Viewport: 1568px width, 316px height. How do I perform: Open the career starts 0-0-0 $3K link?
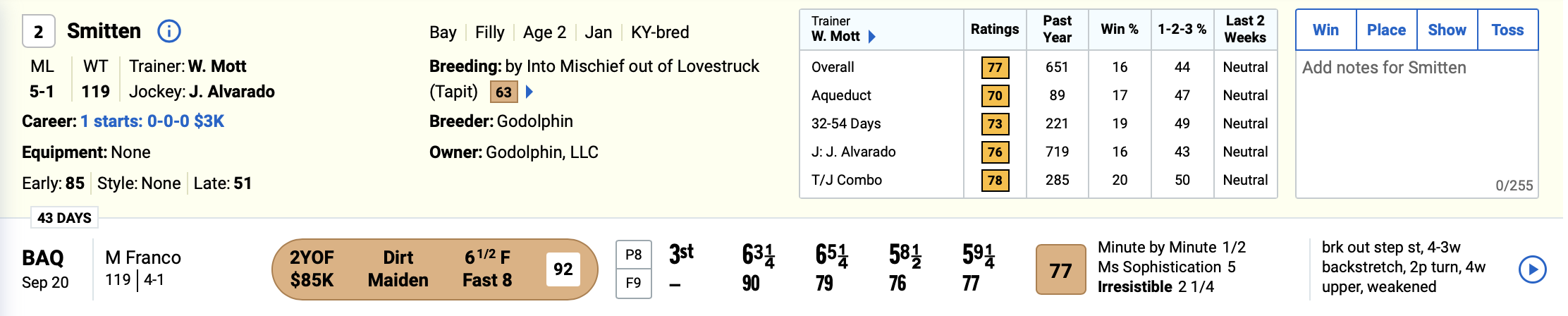152,121
